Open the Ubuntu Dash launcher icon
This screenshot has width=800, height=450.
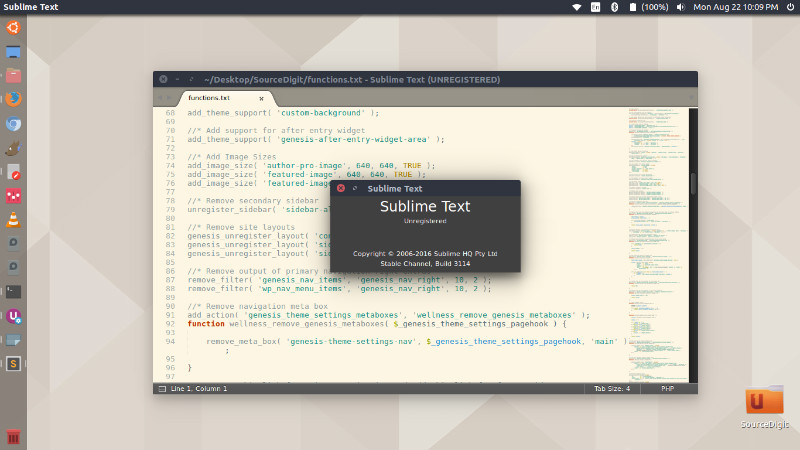coord(13,27)
